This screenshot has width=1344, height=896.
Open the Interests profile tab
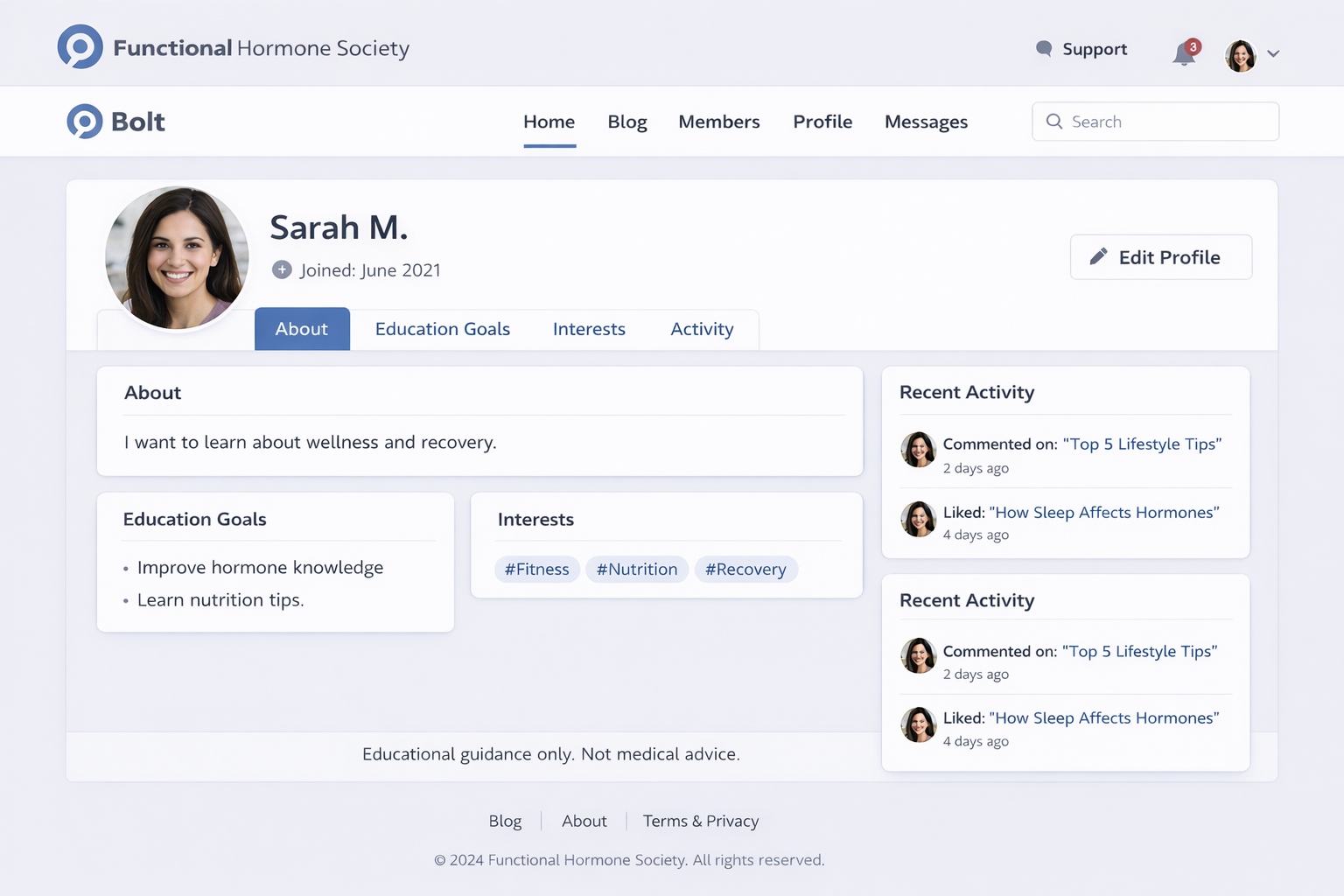(x=589, y=329)
